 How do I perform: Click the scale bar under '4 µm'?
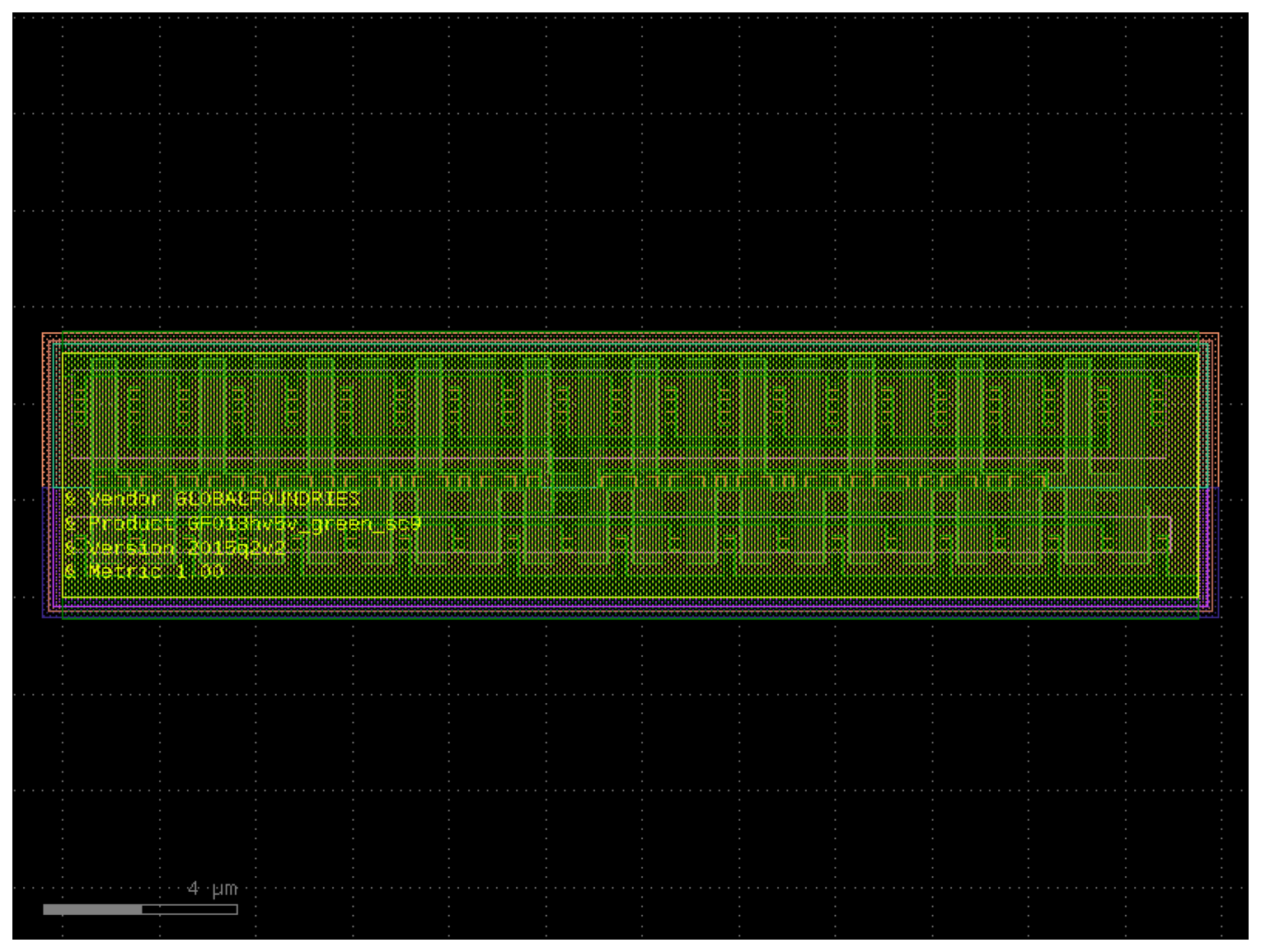(x=140, y=909)
